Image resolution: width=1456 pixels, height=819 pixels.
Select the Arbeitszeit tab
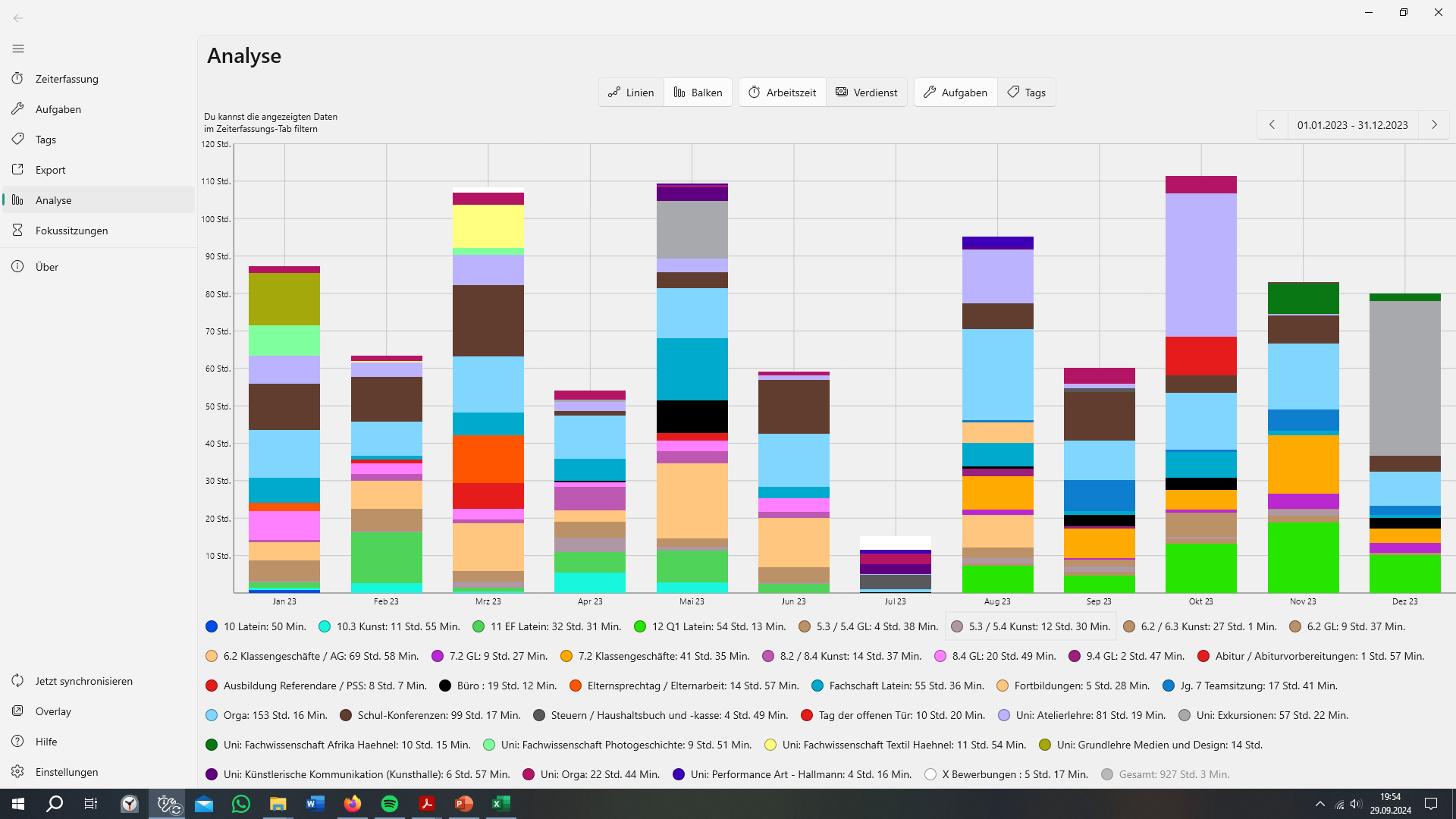(x=783, y=93)
